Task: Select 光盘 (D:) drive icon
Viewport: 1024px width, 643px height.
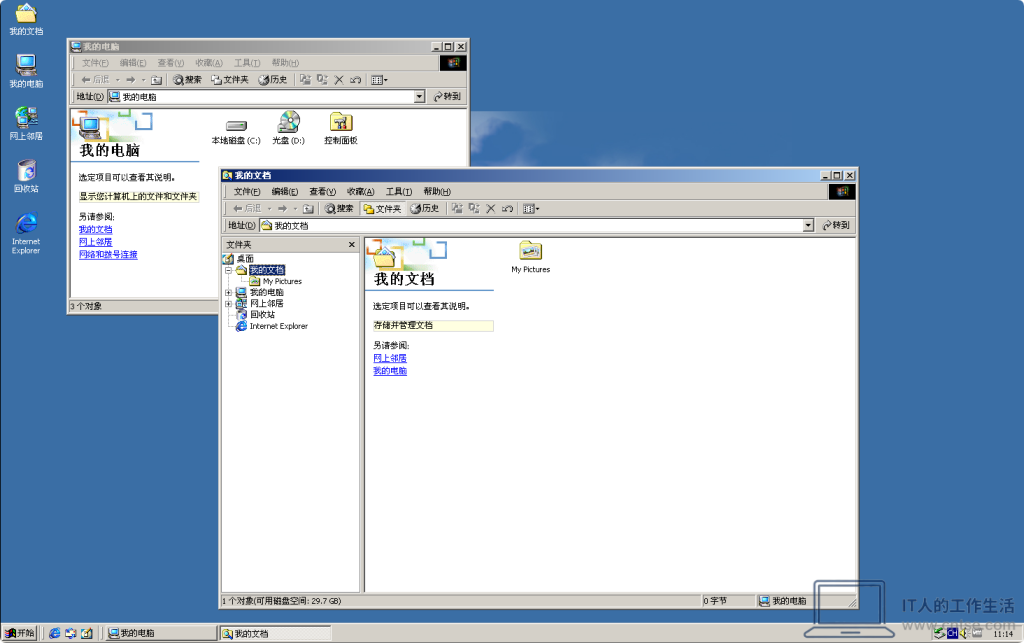Action: tap(288, 128)
